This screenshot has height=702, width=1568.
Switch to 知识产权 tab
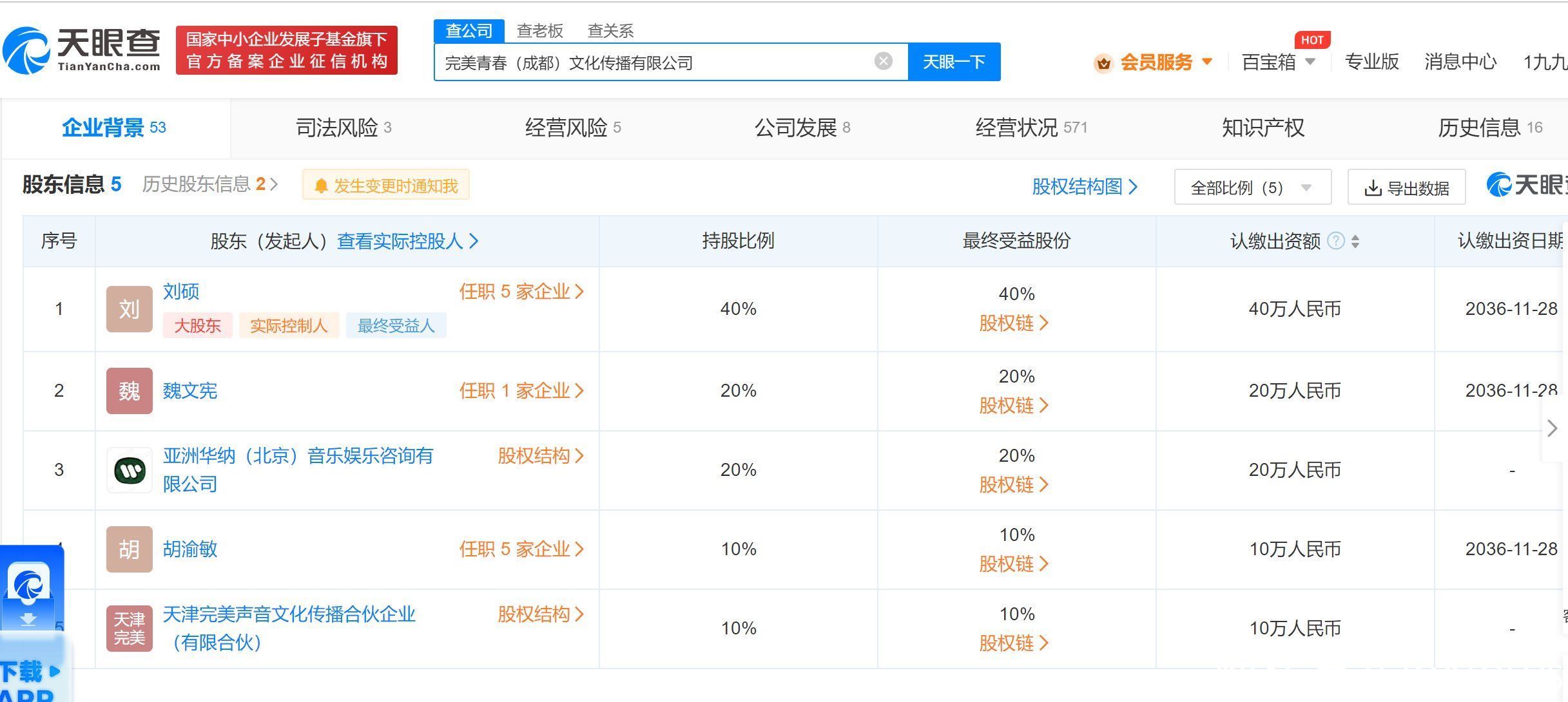pos(1263,128)
